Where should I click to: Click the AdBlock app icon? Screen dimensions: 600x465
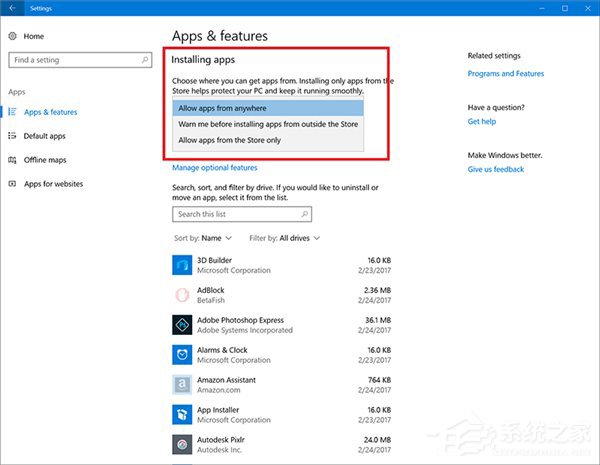182,295
